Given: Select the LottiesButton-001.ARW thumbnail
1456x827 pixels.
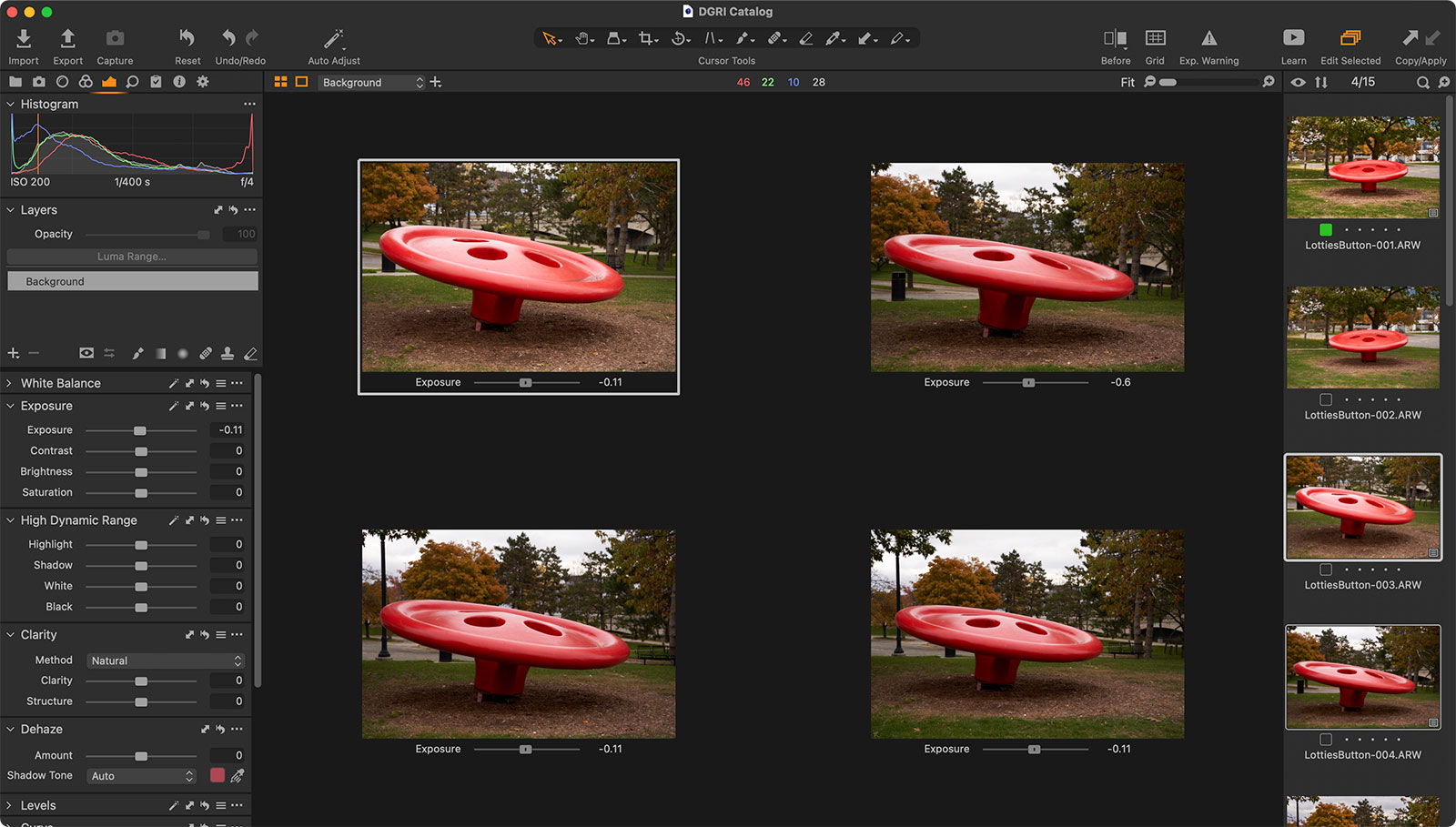Looking at the screenshot, I should click(x=1362, y=167).
